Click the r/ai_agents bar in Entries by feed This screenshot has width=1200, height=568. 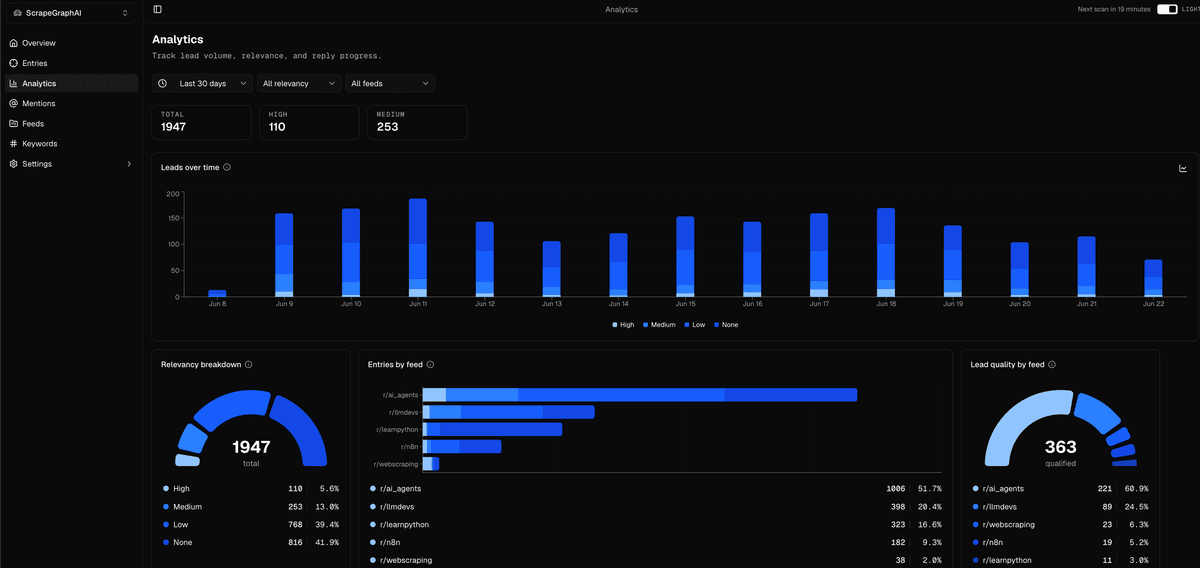tap(640, 395)
